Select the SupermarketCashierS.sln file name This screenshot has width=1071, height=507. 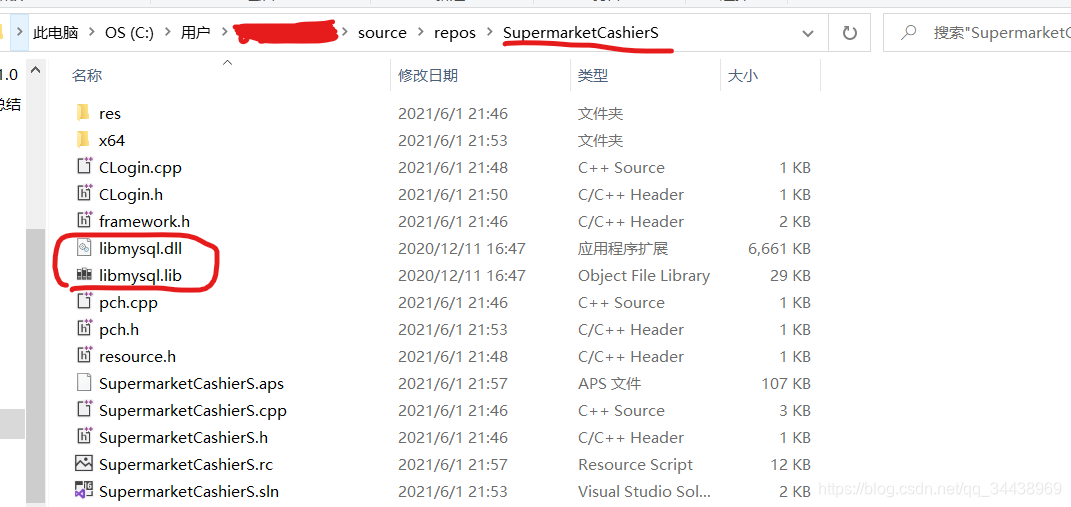(x=189, y=491)
